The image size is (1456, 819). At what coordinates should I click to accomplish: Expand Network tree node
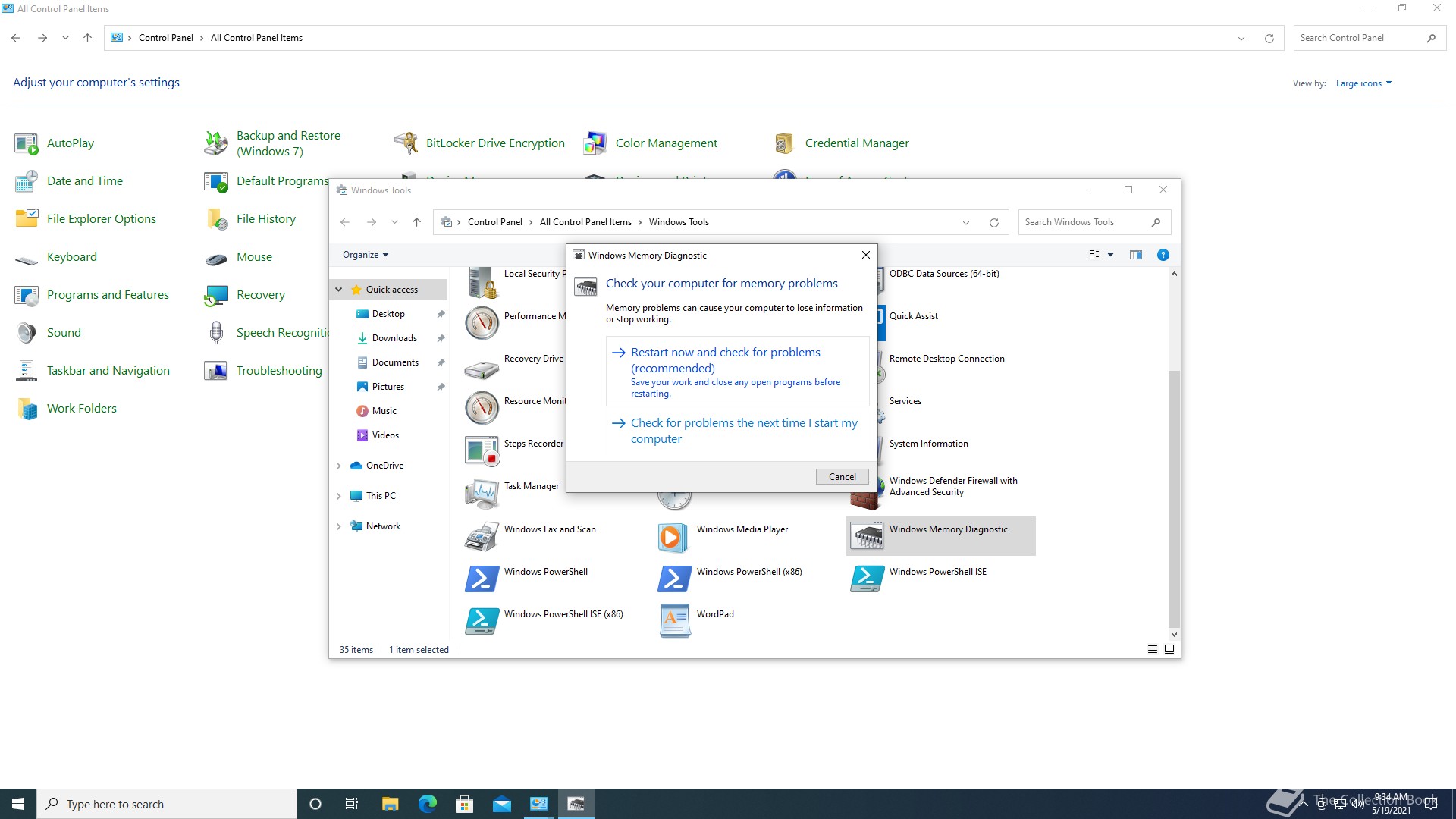coord(339,526)
